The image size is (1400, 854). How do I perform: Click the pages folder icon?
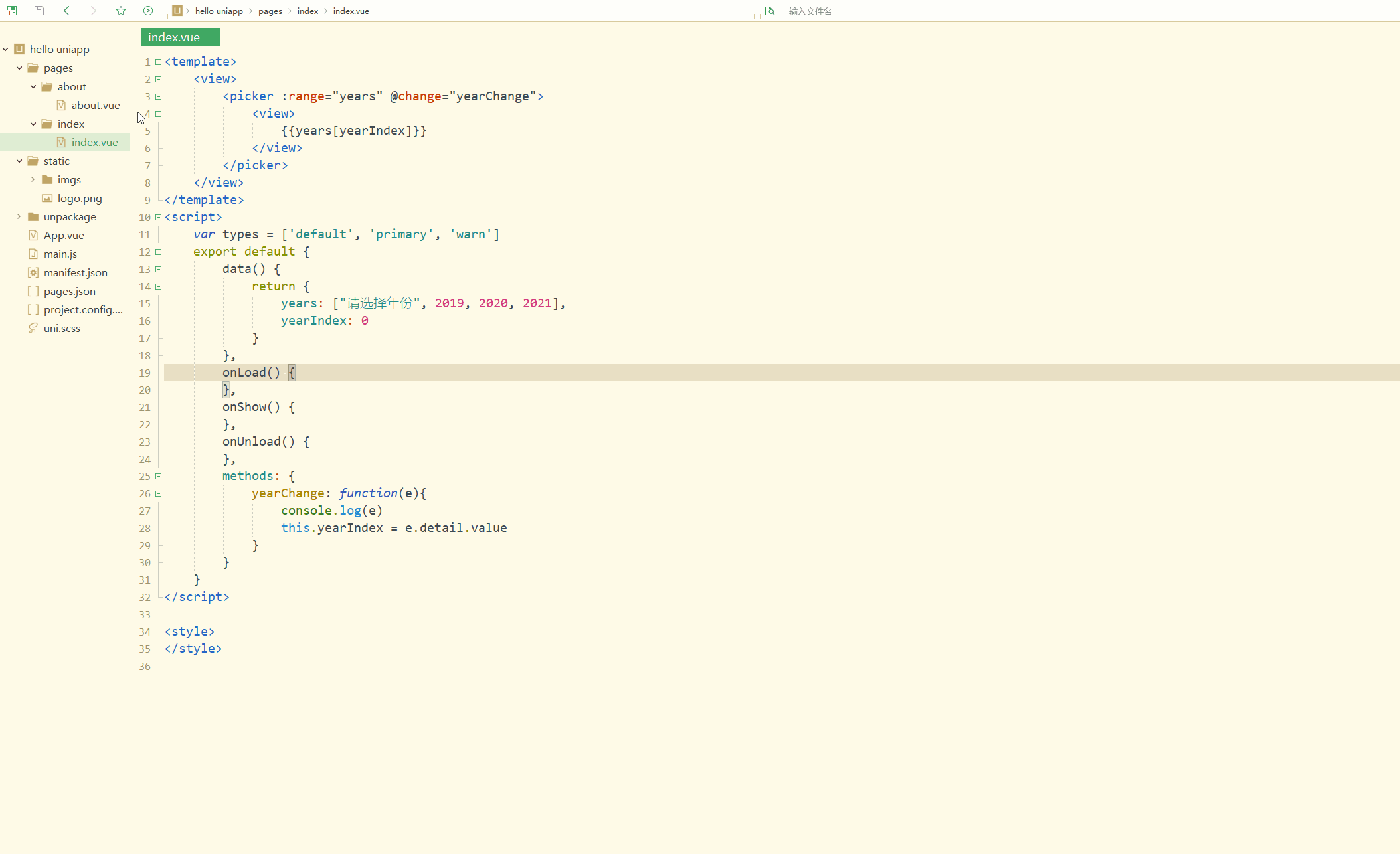click(33, 68)
